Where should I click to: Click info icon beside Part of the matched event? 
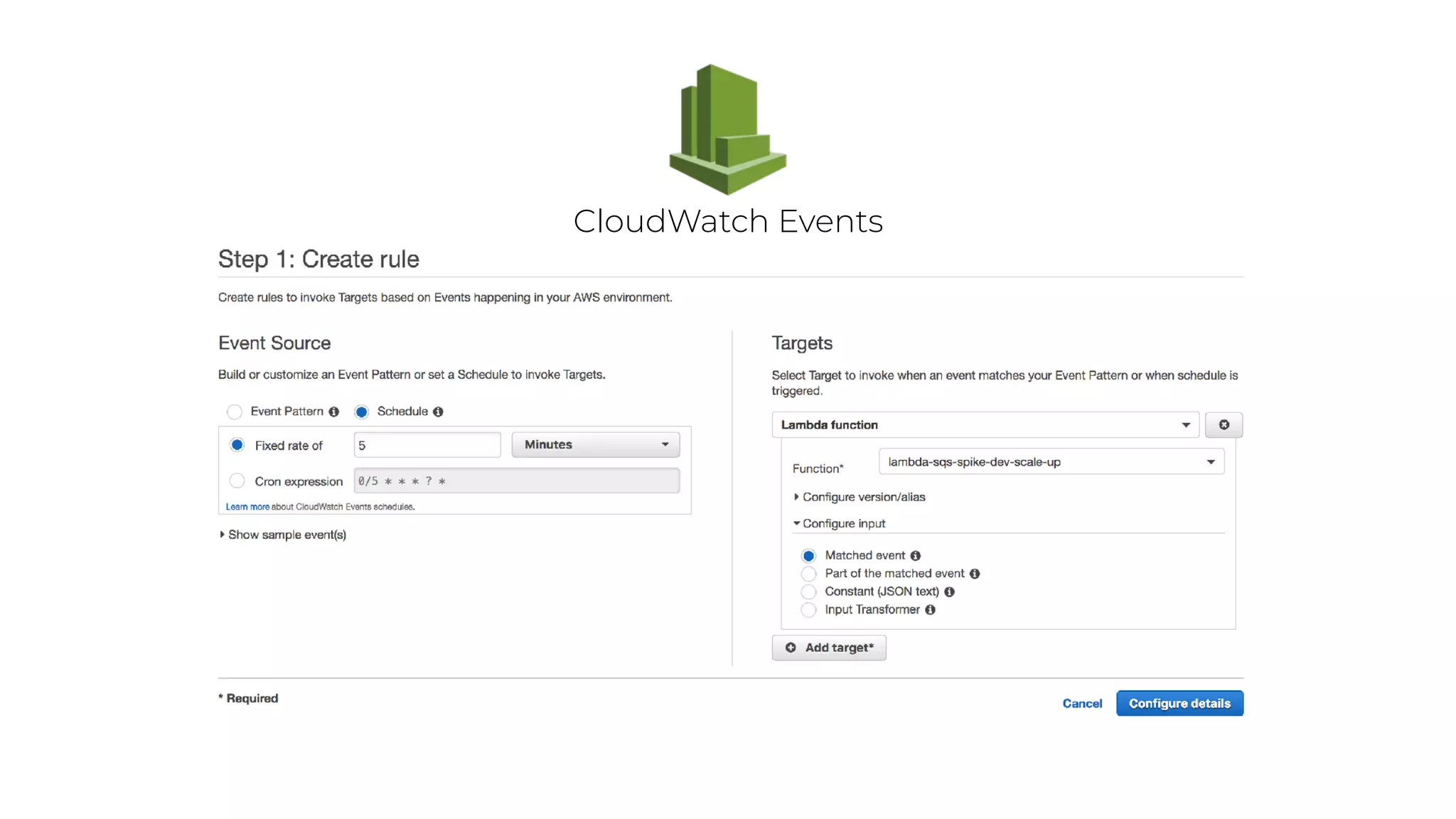pyautogui.click(x=975, y=574)
